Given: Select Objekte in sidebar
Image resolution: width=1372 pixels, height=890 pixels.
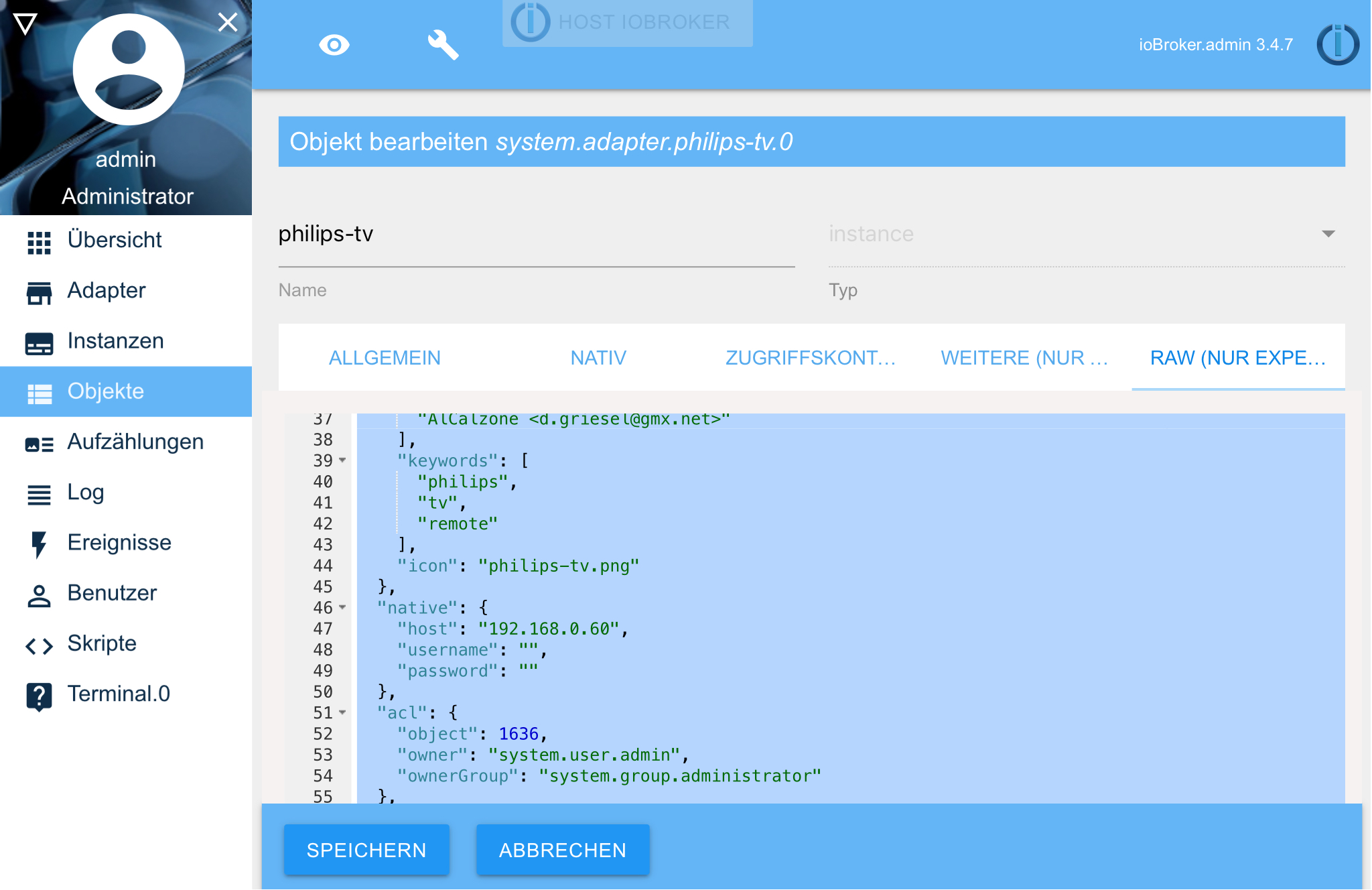Looking at the screenshot, I should pos(126,391).
